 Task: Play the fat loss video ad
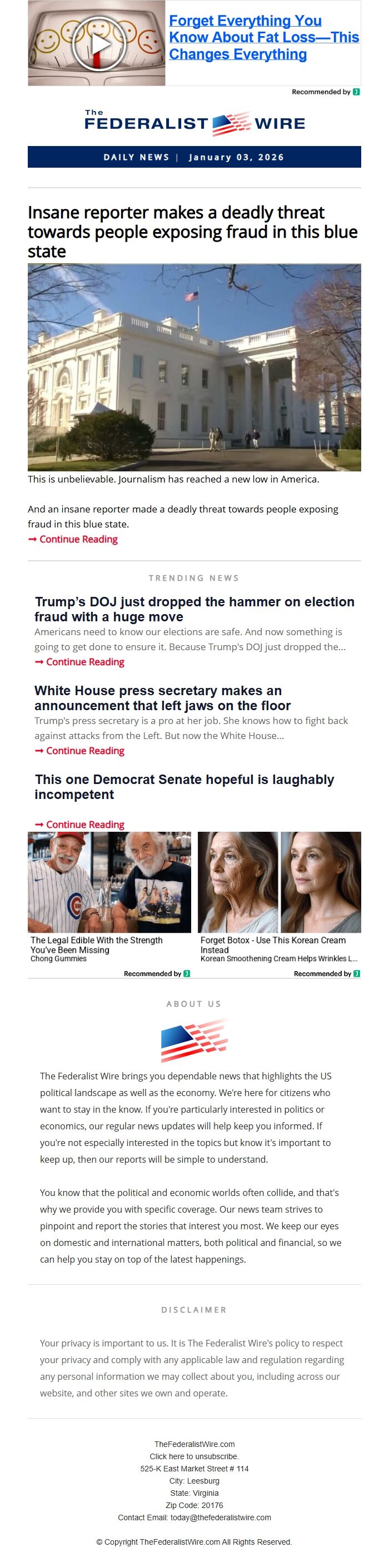pyautogui.click(x=97, y=43)
